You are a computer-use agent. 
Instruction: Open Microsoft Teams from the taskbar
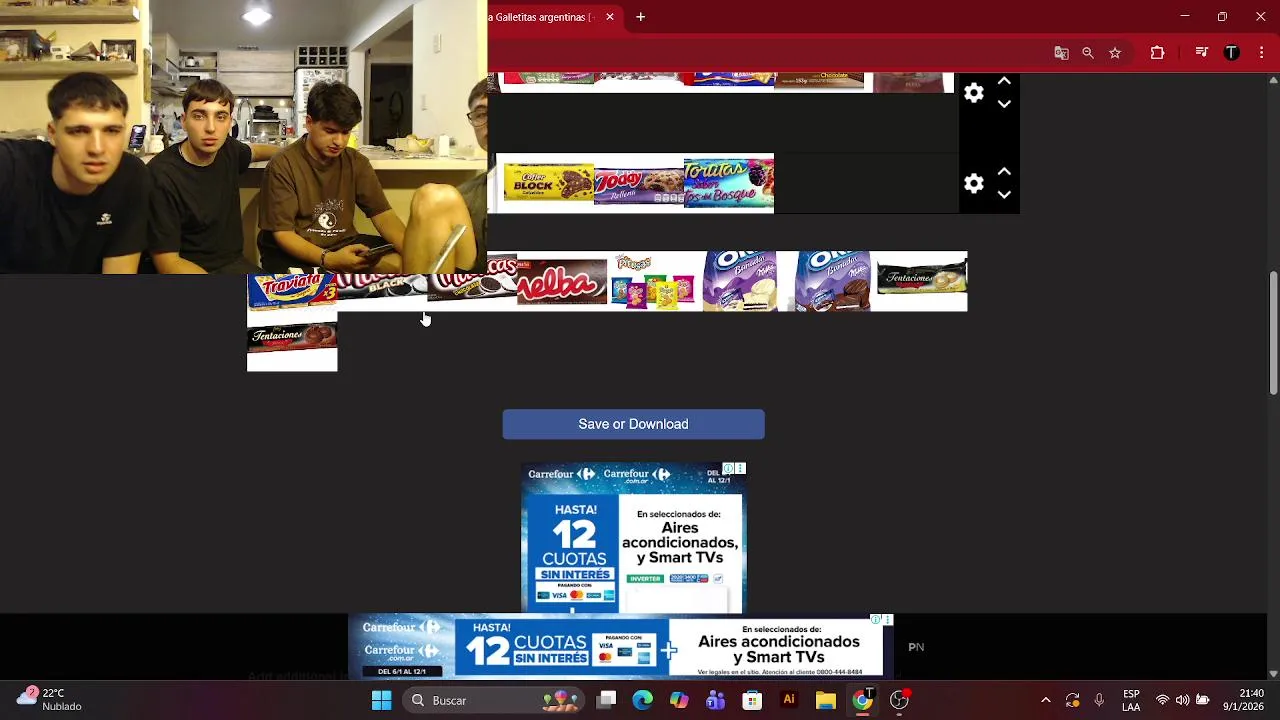(716, 701)
